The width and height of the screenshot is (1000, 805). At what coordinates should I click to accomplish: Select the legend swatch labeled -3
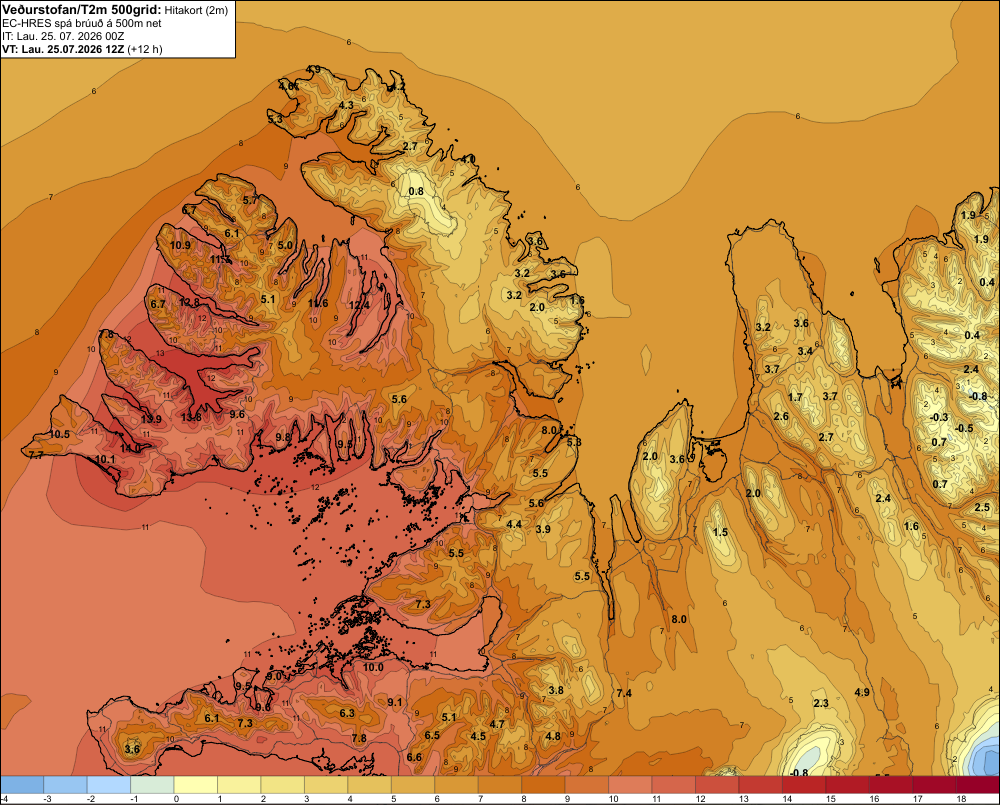(65, 784)
